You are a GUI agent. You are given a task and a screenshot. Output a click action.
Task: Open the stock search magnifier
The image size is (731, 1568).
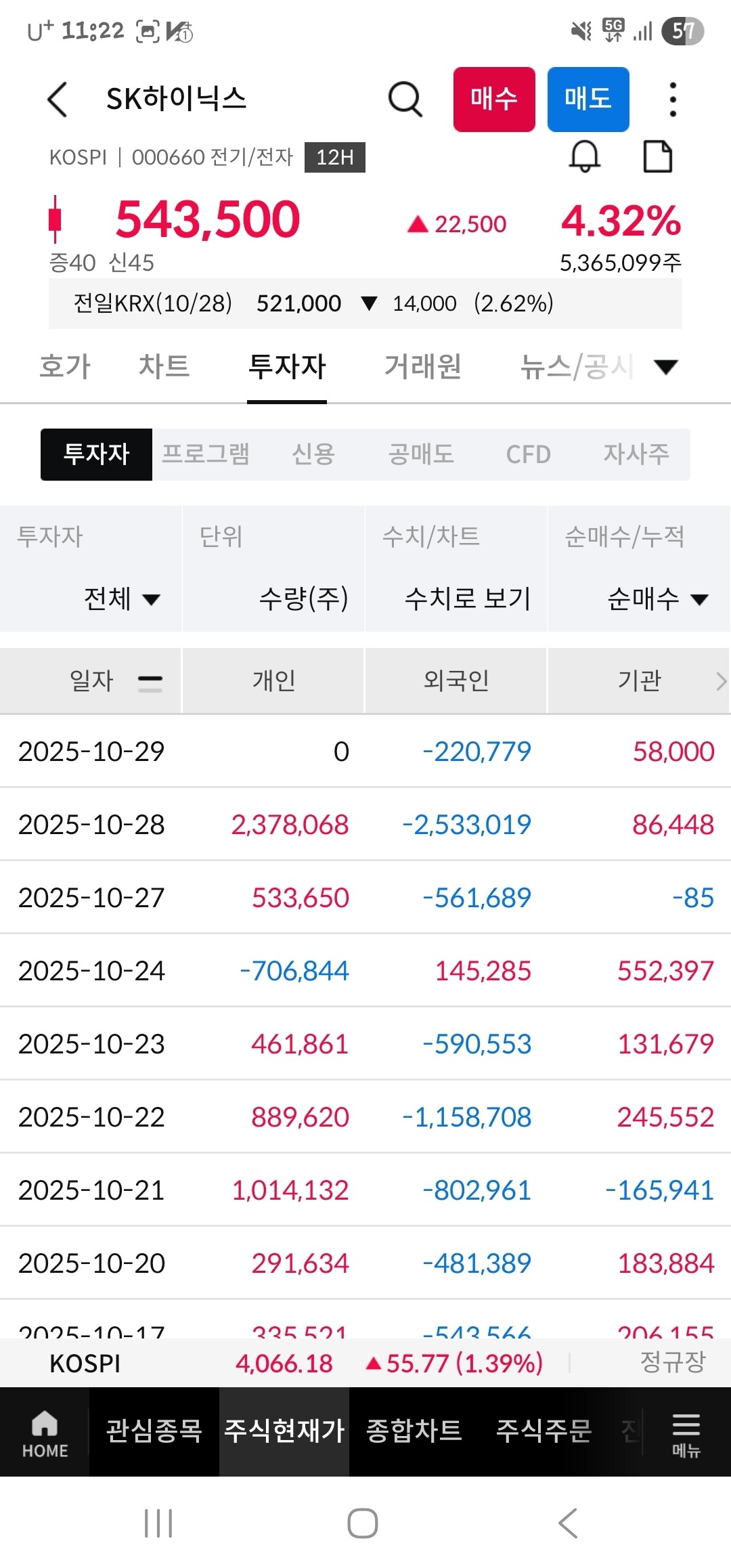point(405,100)
